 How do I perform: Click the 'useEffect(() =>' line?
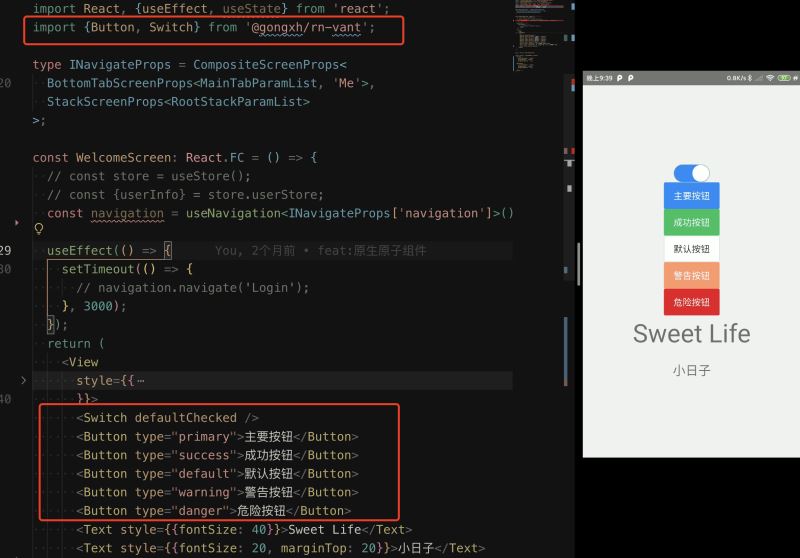point(109,250)
